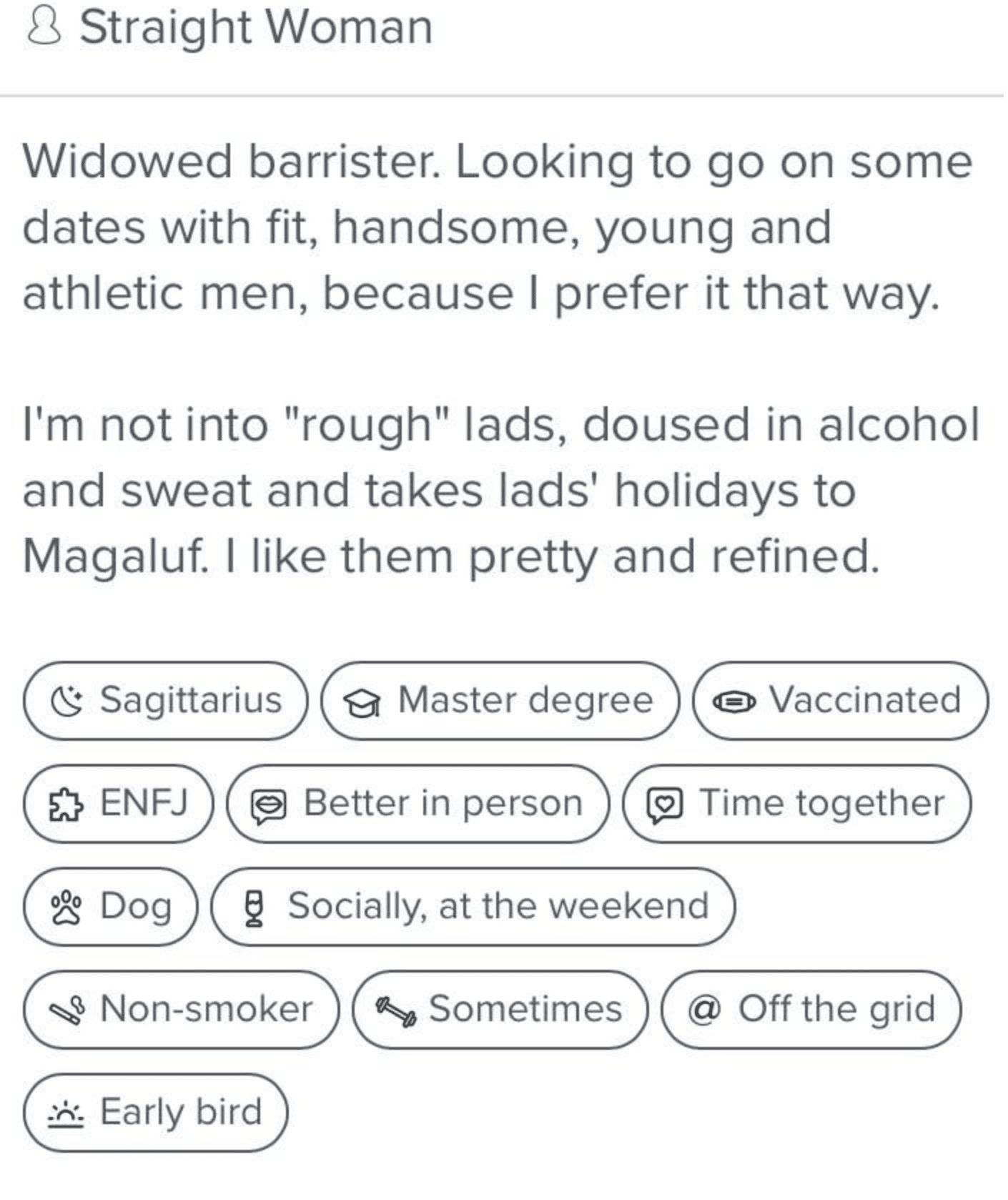Viewport: 1008px width, 1200px height.
Task: Tap the Magaluf bio paragraph
Action: [x=500, y=491]
